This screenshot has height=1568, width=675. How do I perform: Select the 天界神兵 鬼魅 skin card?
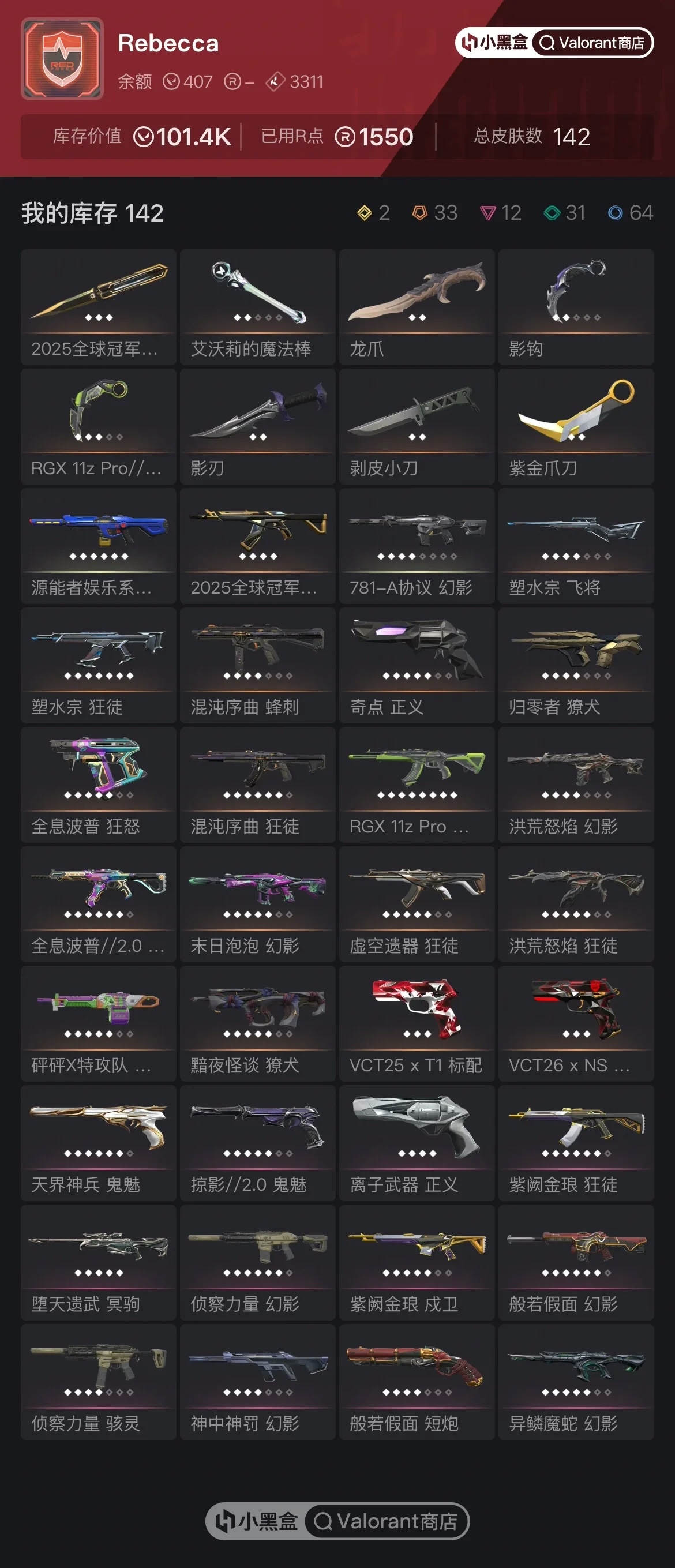coord(99,1142)
